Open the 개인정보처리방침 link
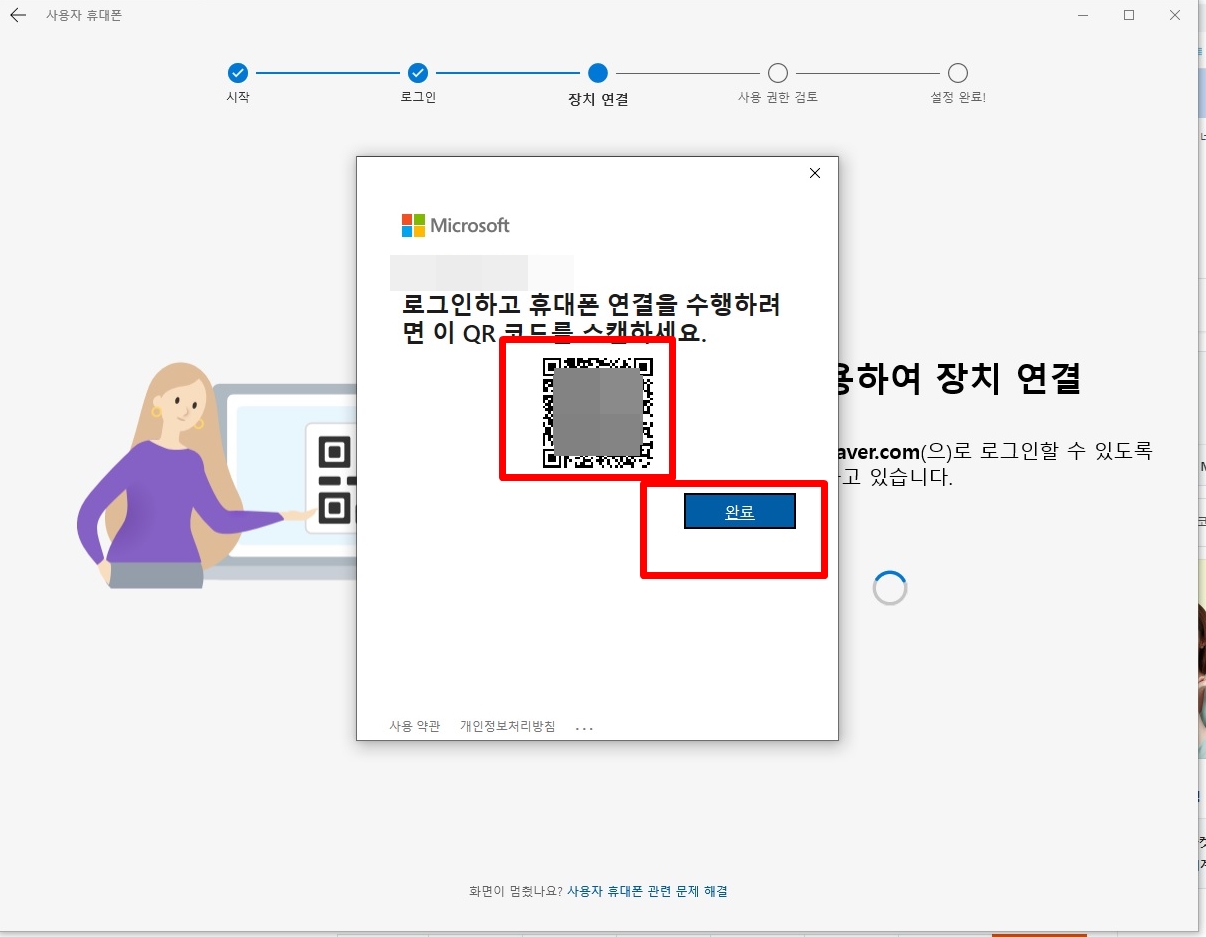The width and height of the screenshot is (1206, 937). [x=508, y=726]
